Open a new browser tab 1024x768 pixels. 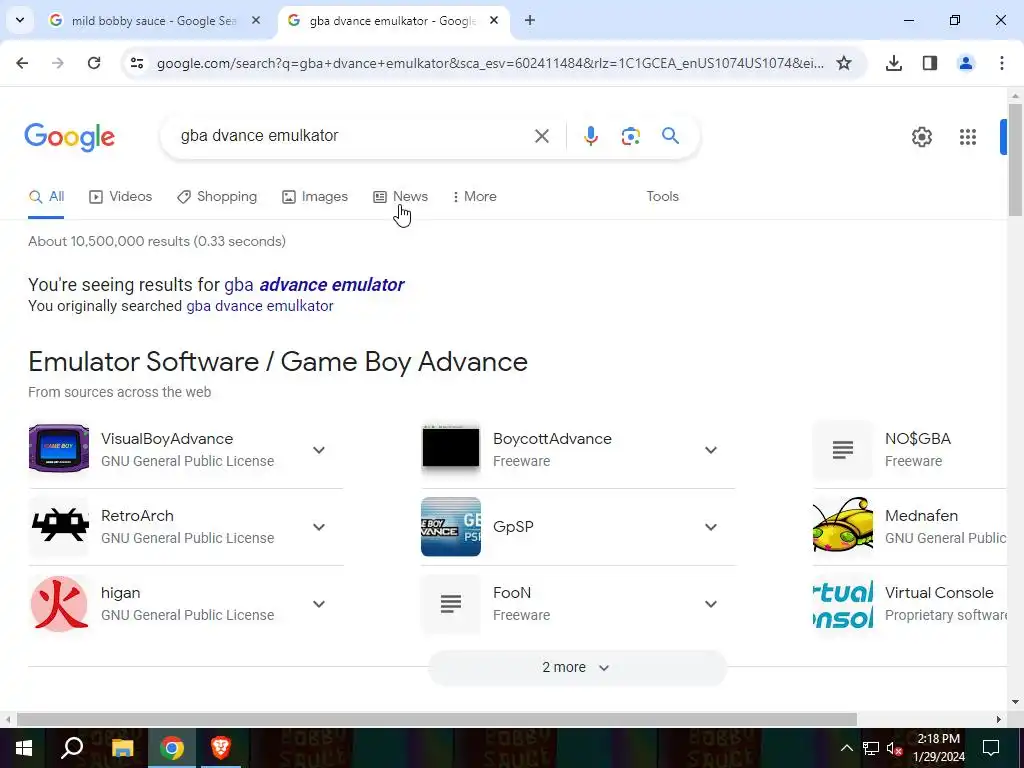point(530,20)
